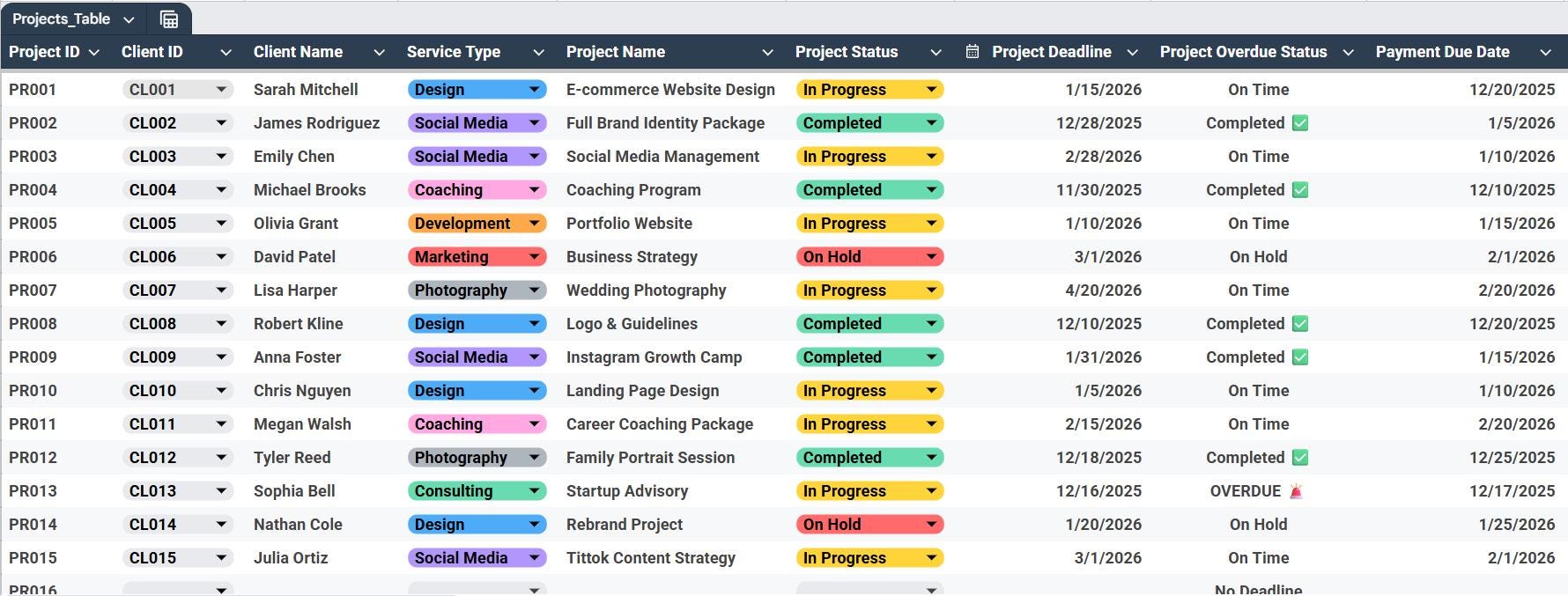Open the CL010 client ID dropdown
Image resolution: width=1568 pixels, height=596 pixels.
(178, 391)
